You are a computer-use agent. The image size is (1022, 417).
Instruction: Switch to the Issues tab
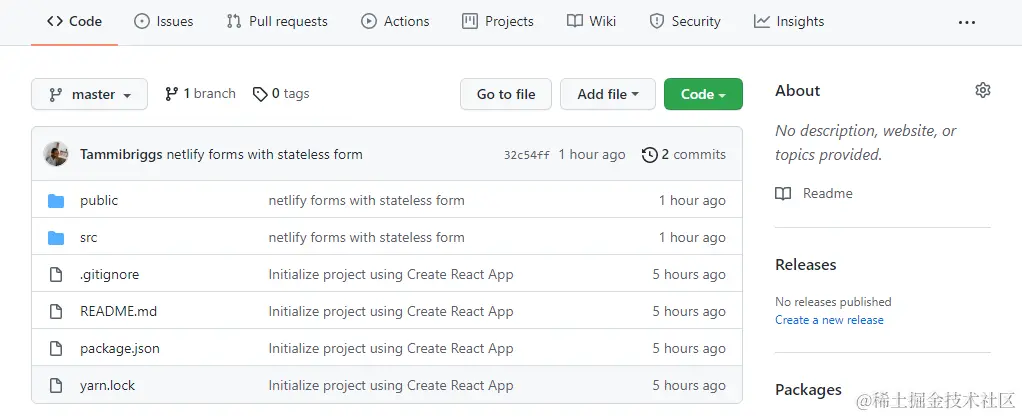[x=164, y=22]
